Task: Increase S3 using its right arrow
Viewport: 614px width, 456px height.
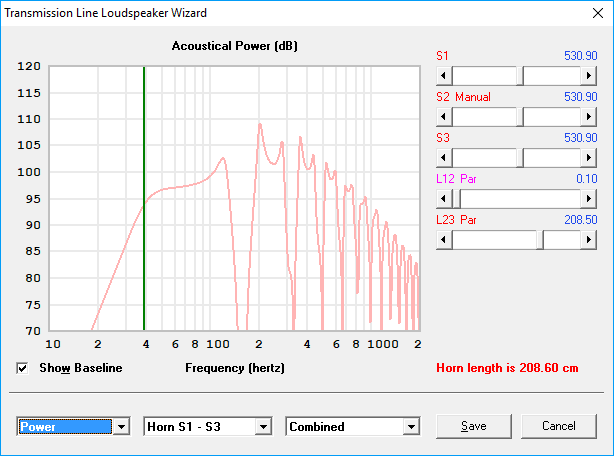Action: [x=589, y=158]
